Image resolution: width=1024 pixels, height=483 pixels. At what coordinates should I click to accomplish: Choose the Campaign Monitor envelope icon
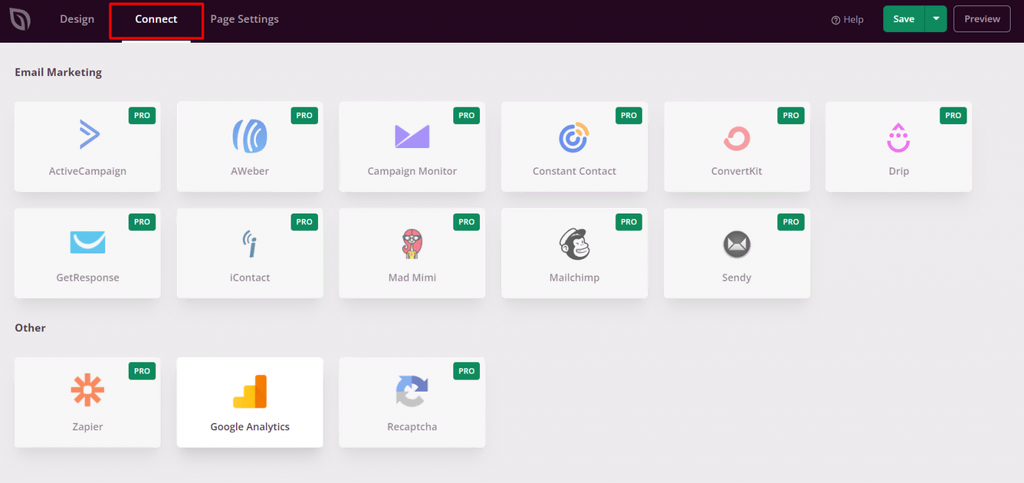(412, 136)
